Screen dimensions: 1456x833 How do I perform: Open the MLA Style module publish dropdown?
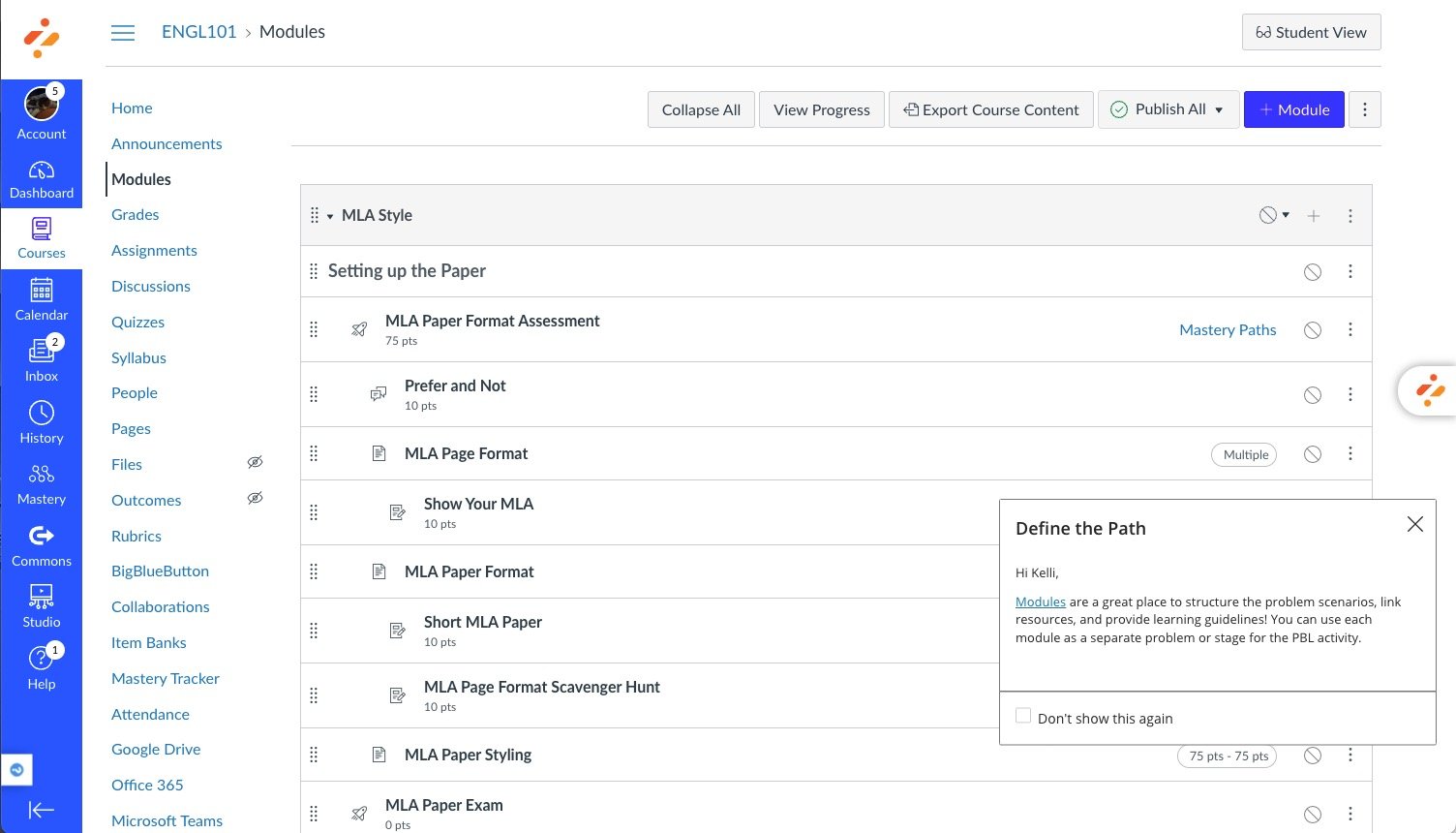[x=1273, y=215]
